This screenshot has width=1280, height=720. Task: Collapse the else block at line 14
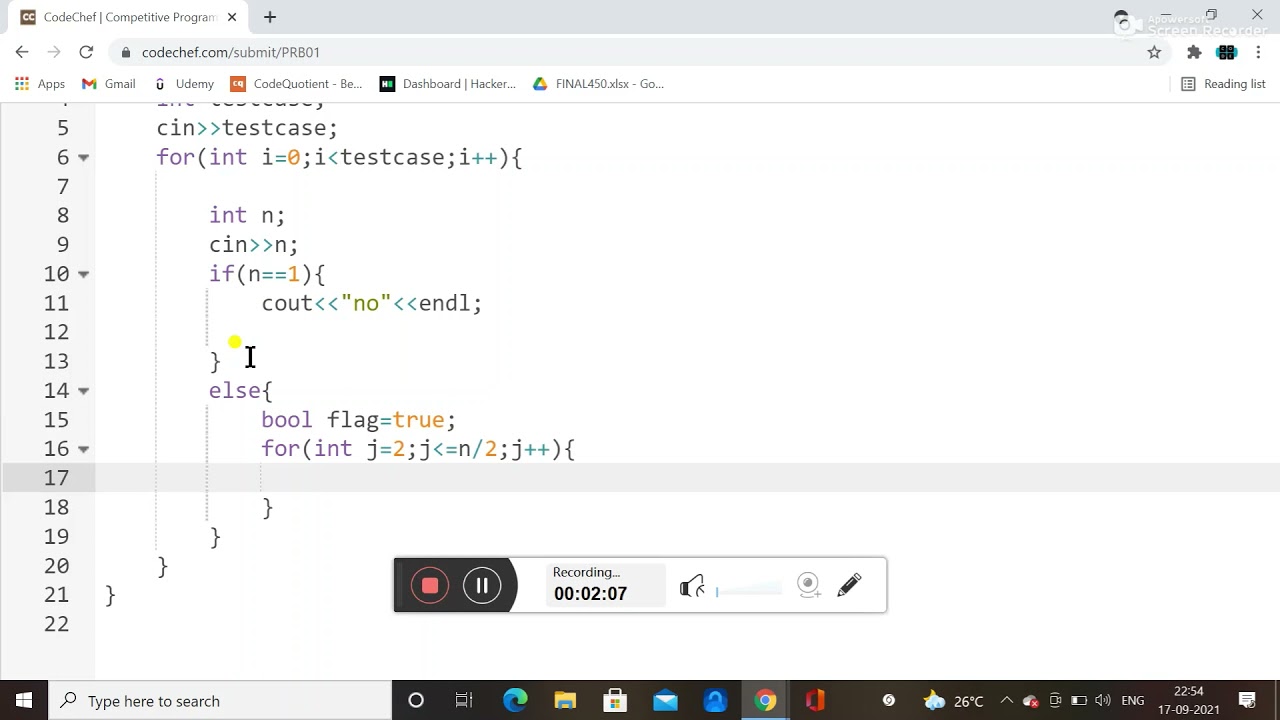(83, 391)
